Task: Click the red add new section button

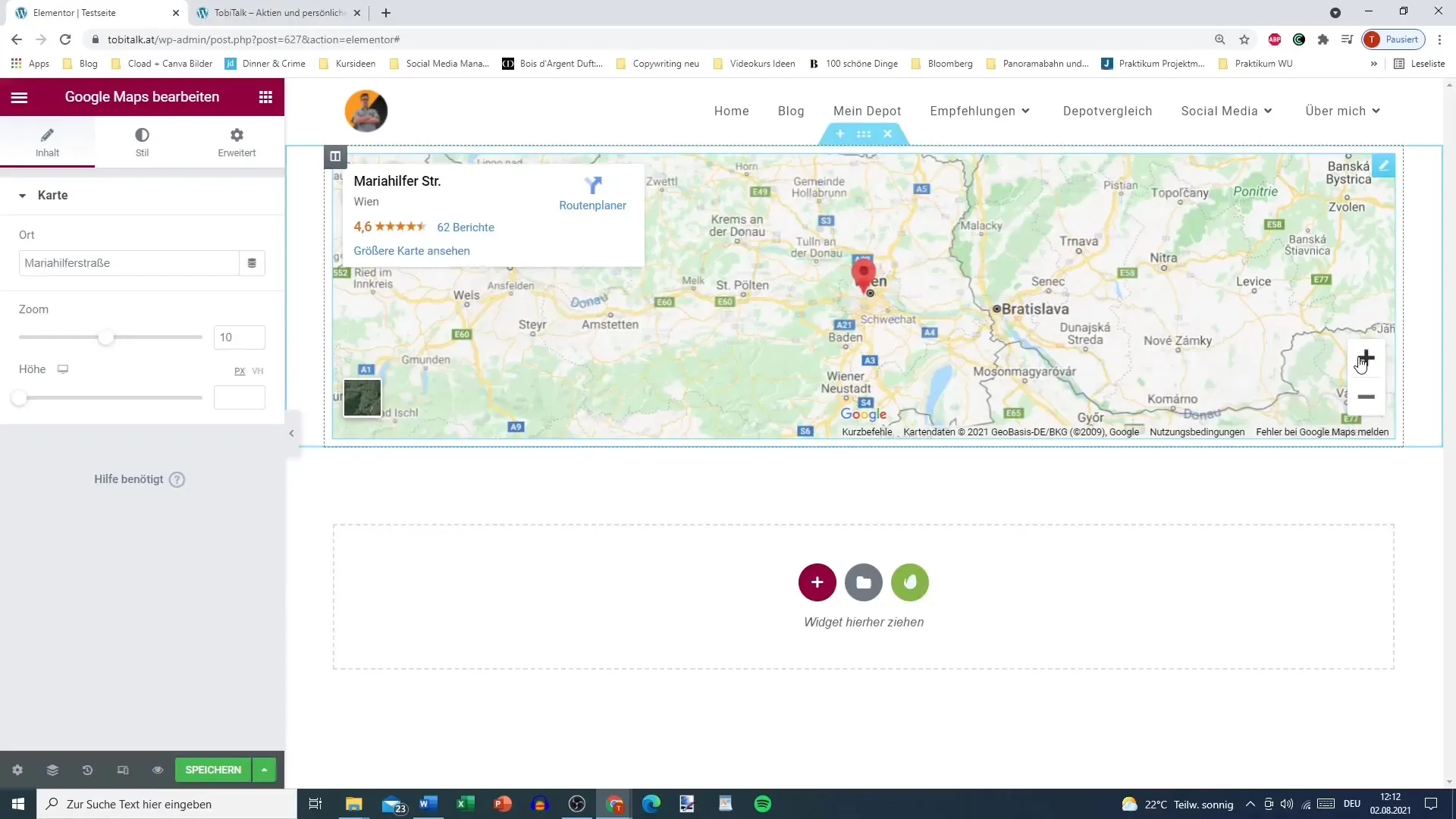Action: [817, 582]
